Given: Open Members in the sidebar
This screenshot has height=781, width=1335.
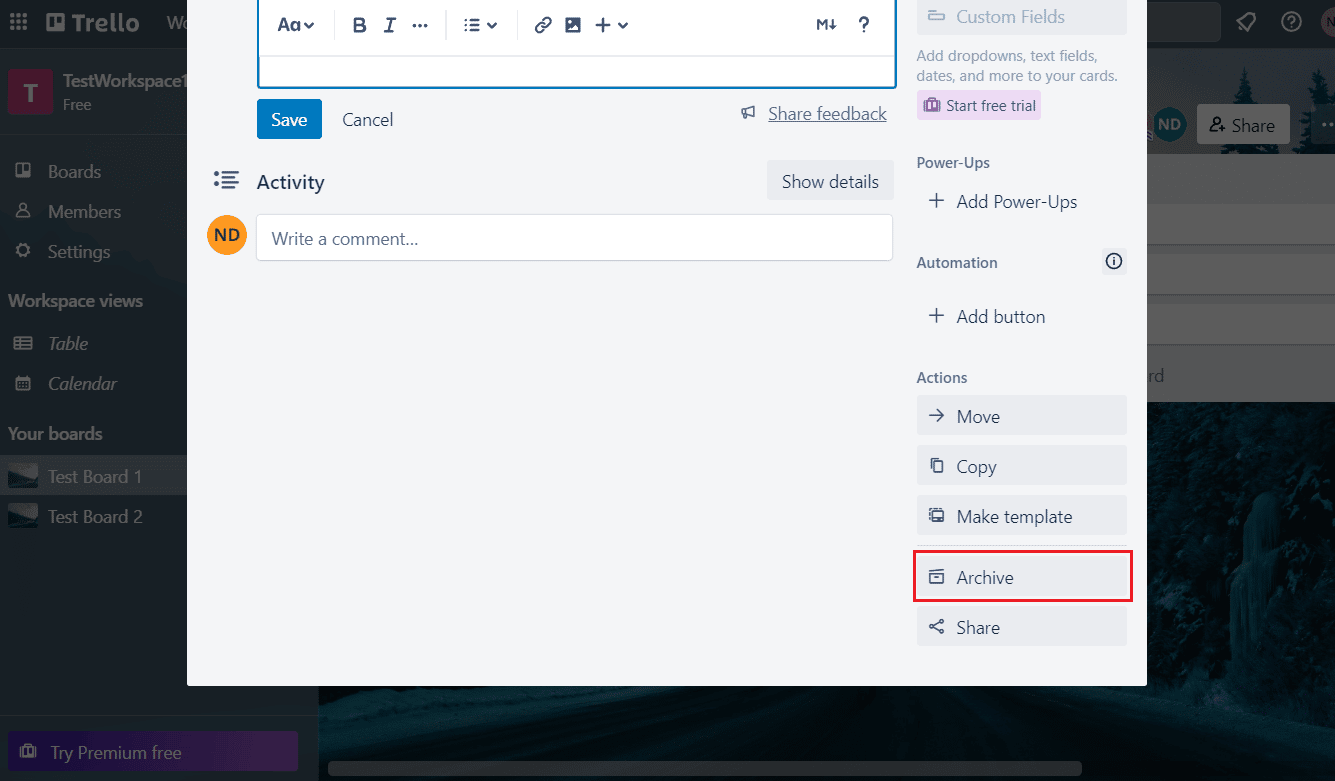Looking at the screenshot, I should (84, 212).
